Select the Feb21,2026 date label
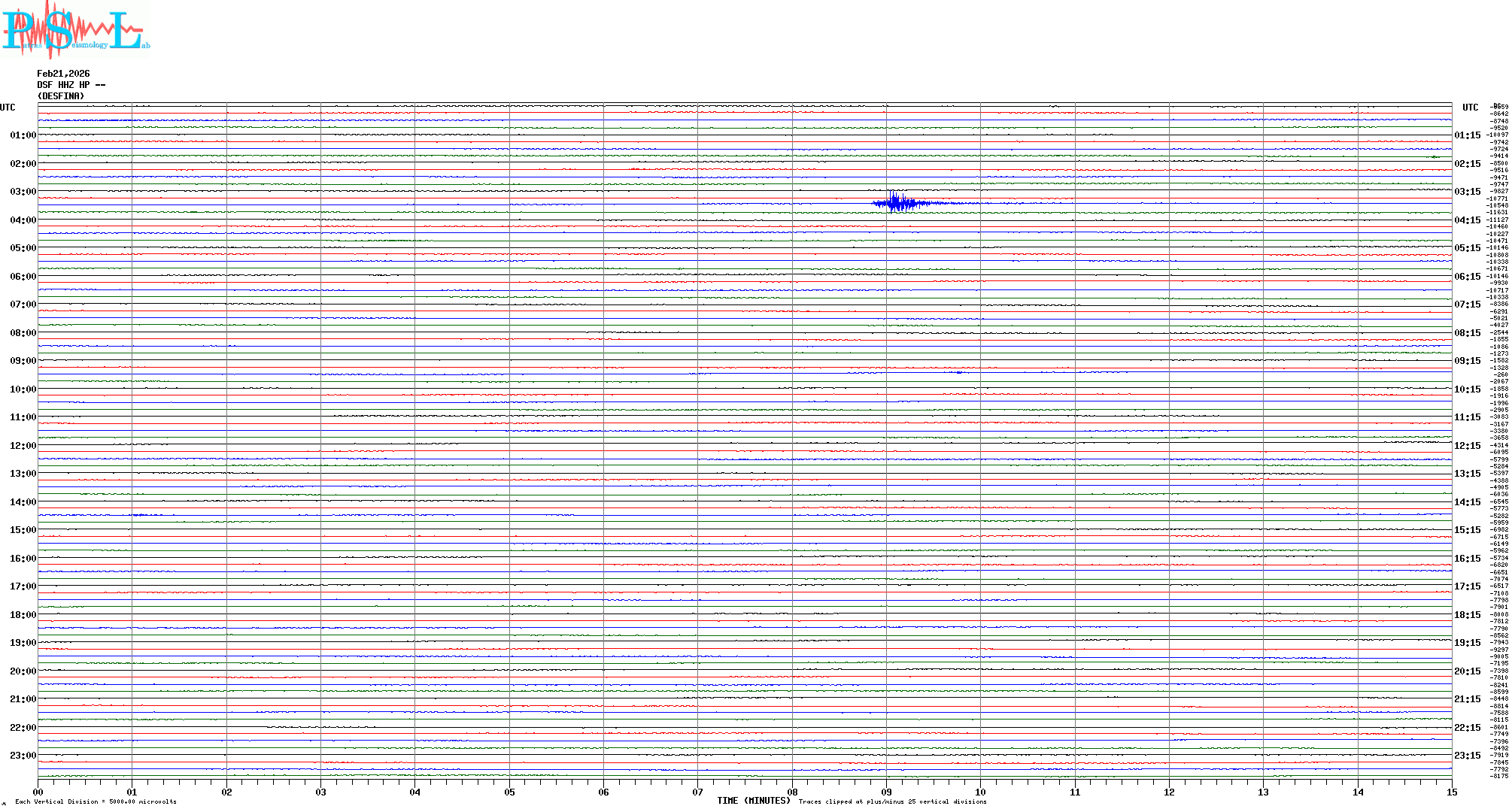Viewport: 1512px width, 812px height. tap(63, 74)
